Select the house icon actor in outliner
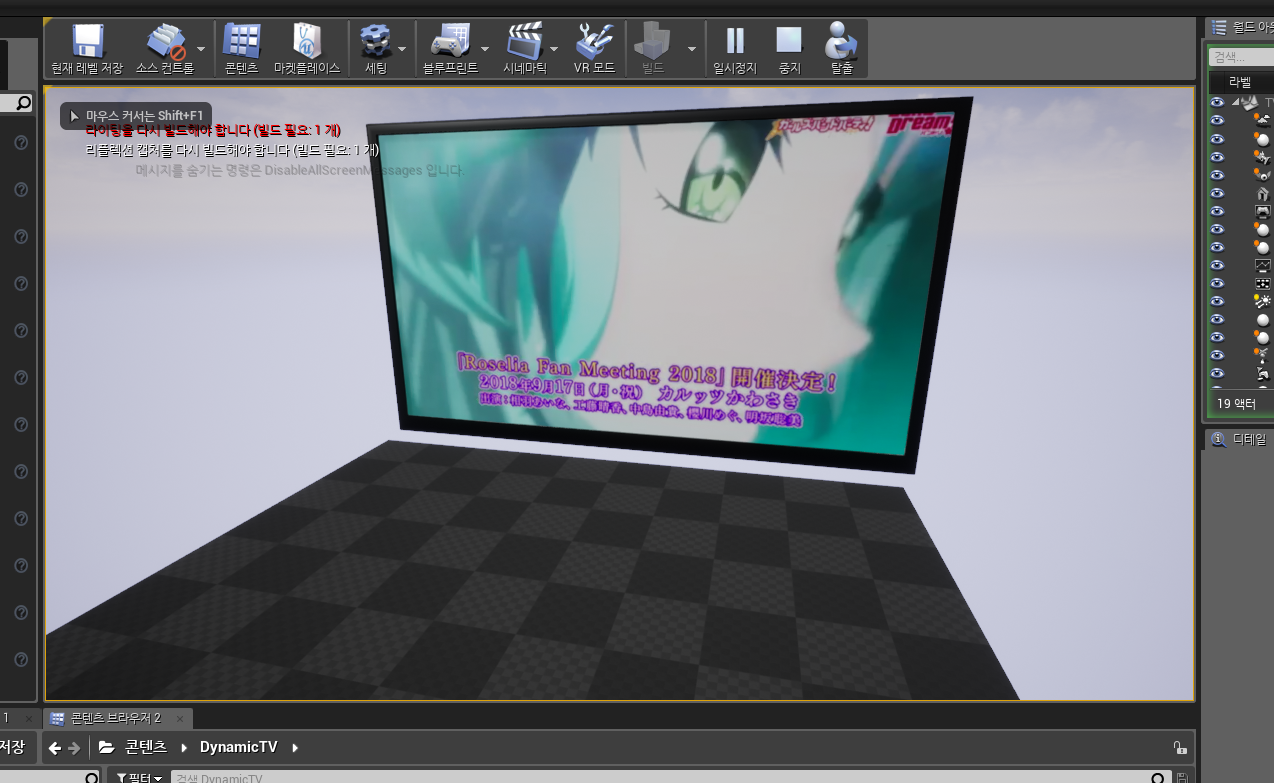This screenshot has width=1274, height=783. pyautogui.click(x=1262, y=193)
